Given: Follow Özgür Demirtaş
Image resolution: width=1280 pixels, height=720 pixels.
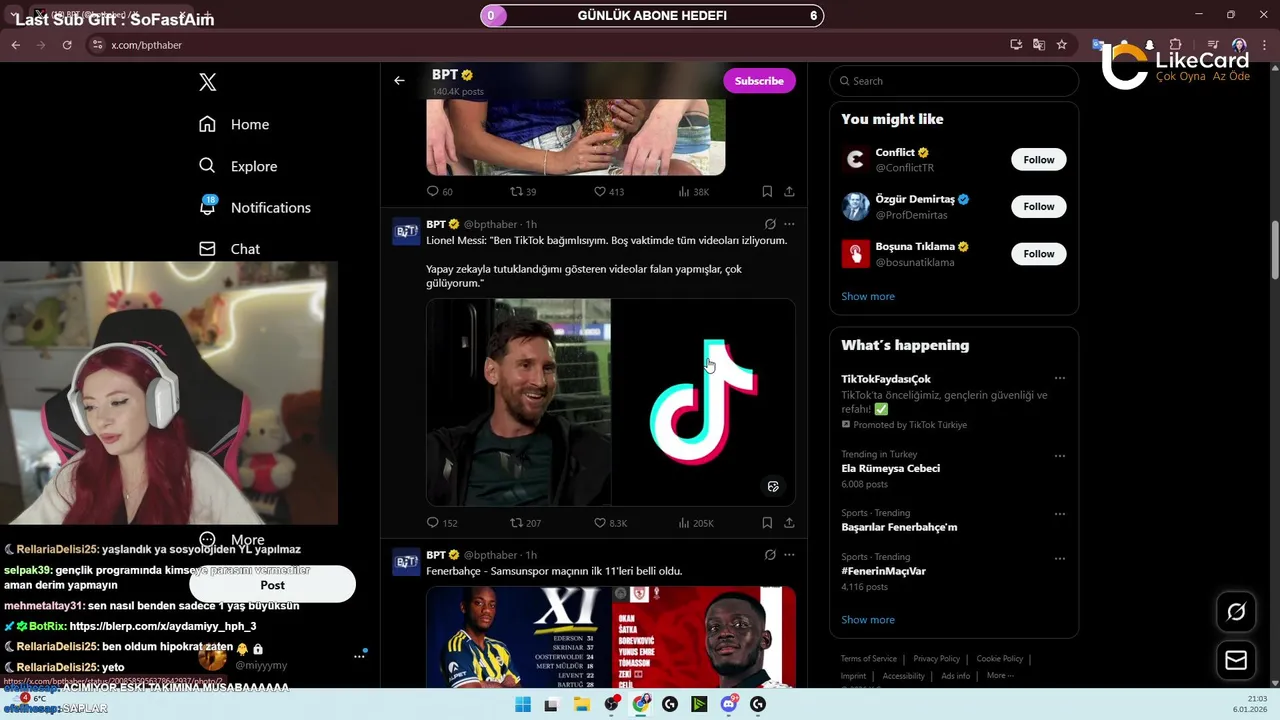Looking at the screenshot, I should click(1038, 207).
